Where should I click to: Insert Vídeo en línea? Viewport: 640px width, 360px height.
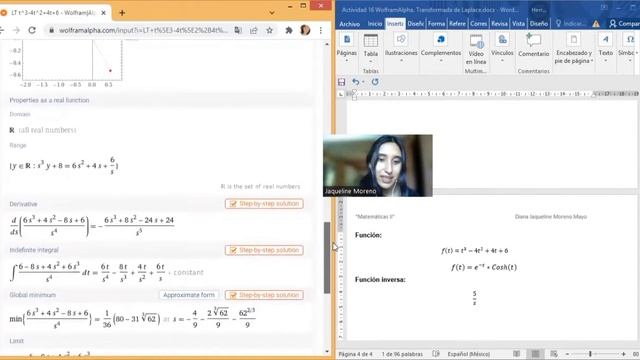tap(476, 50)
